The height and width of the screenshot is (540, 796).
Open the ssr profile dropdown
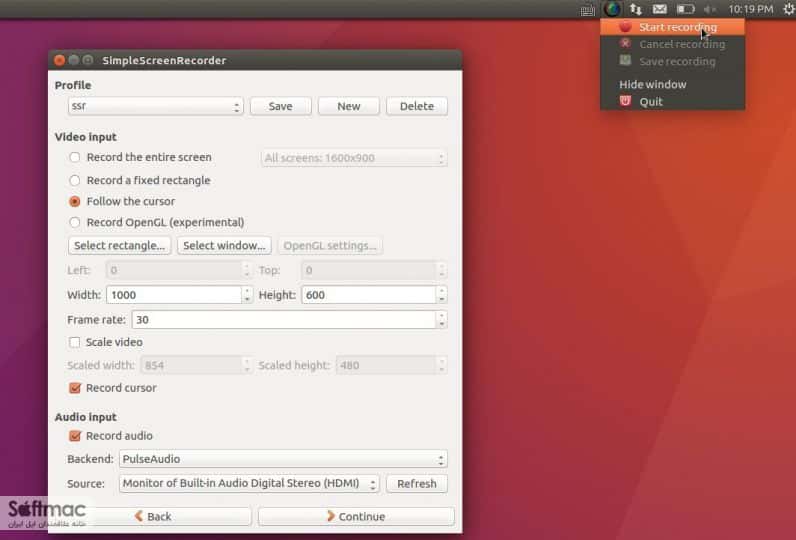[156, 106]
